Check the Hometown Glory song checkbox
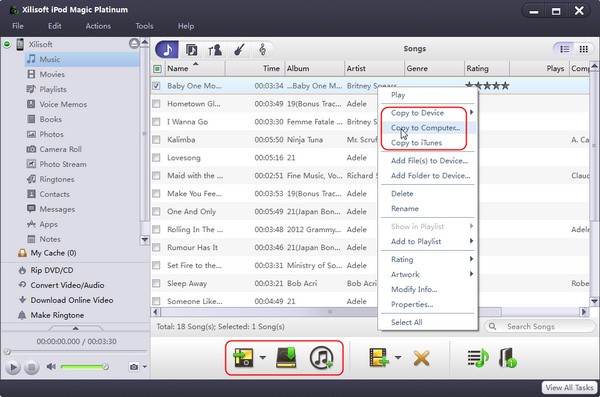This screenshot has height=397, width=600. point(156,104)
